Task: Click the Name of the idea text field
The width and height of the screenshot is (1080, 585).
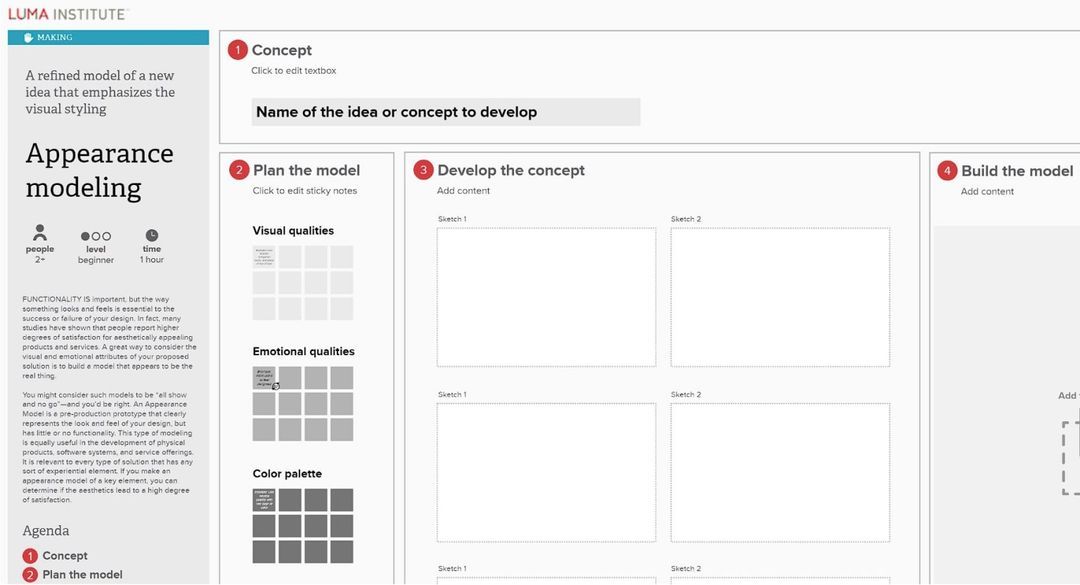Action: 444,111
